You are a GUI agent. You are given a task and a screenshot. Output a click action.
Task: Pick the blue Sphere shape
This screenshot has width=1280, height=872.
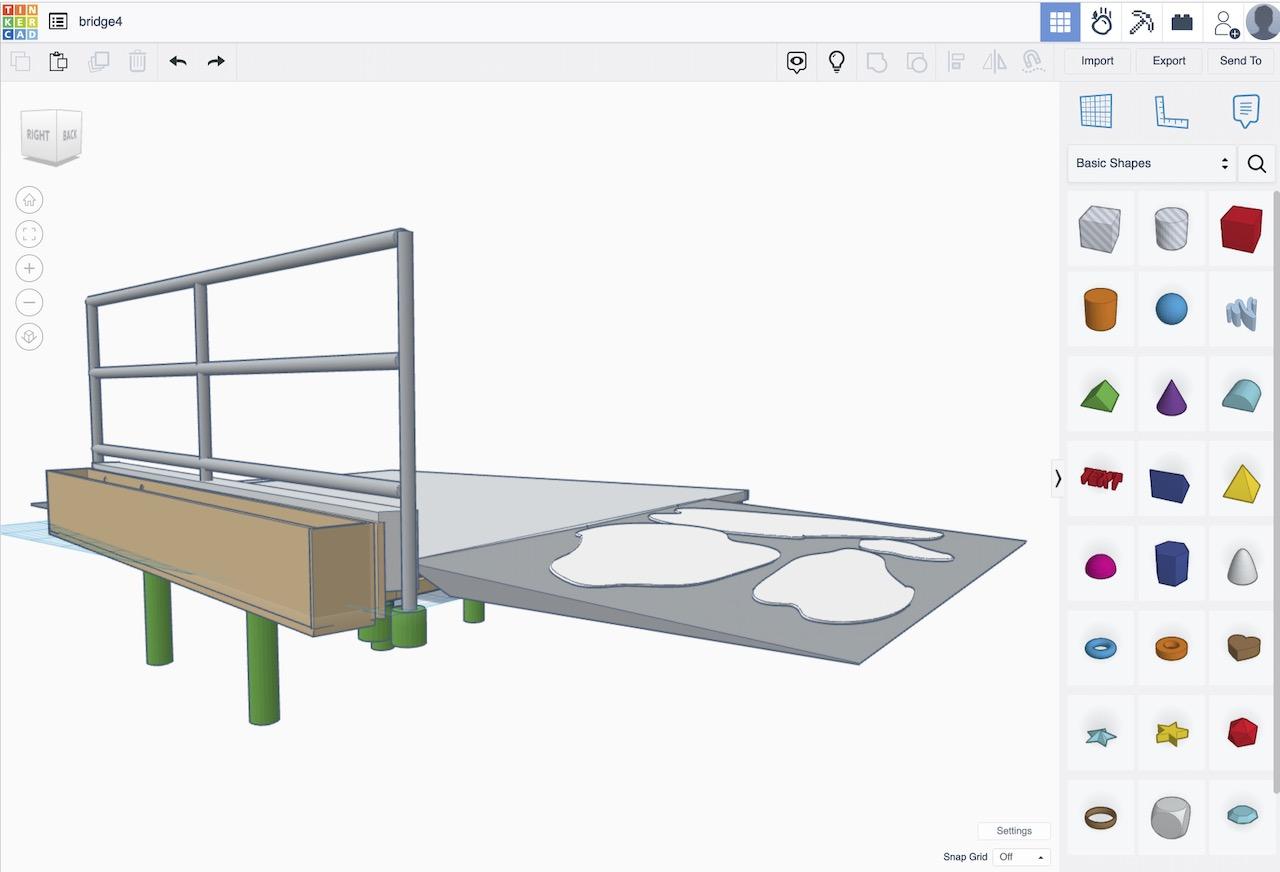(x=1171, y=310)
